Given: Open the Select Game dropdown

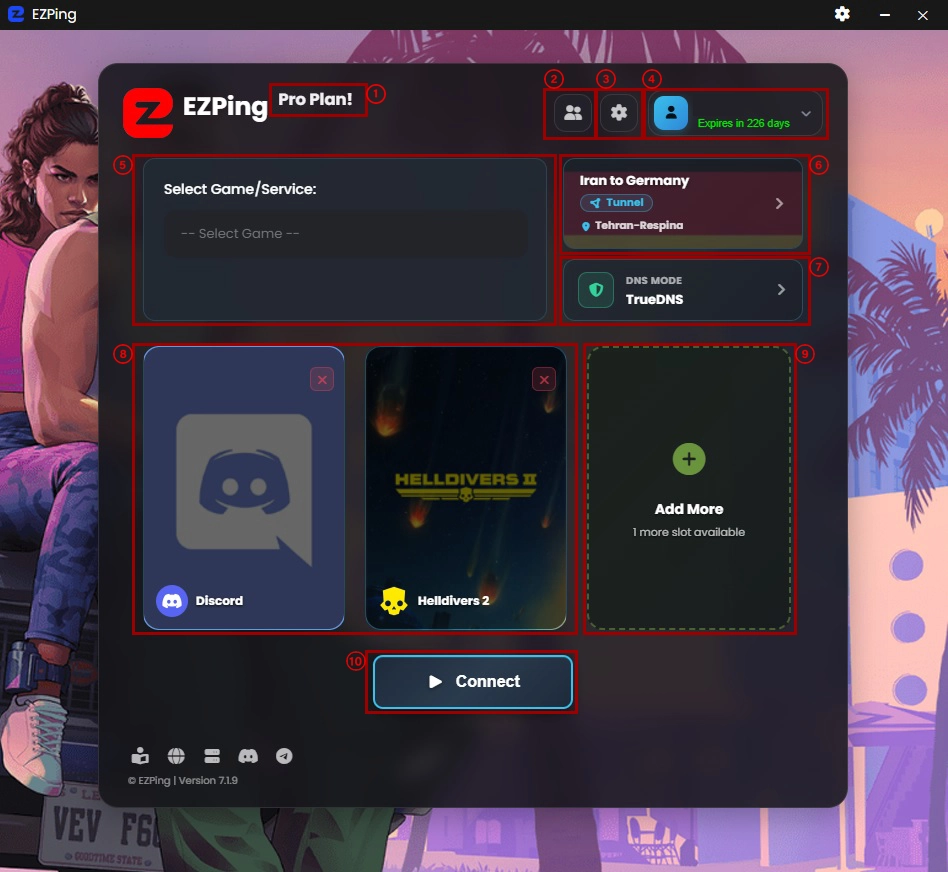Looking at the screenshot, I should coord(345,233).
